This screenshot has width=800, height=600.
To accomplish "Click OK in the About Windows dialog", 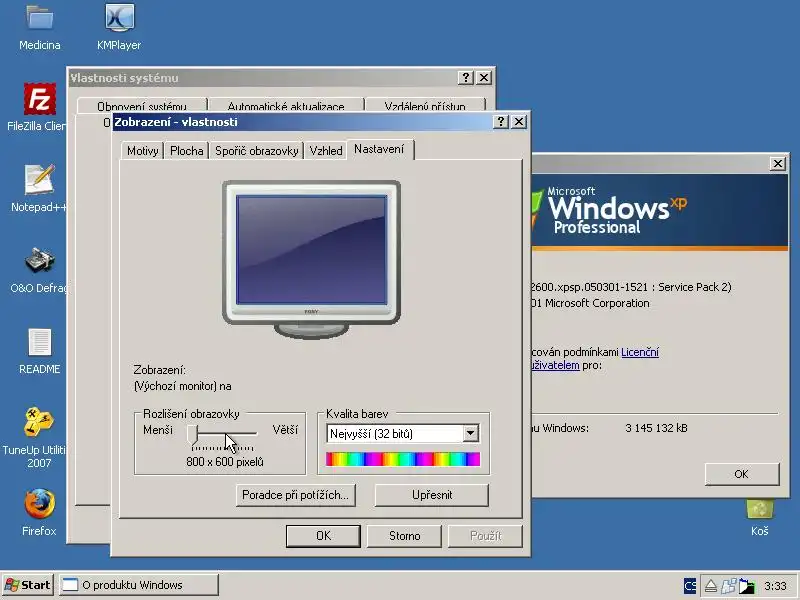I will pos(742,474).
